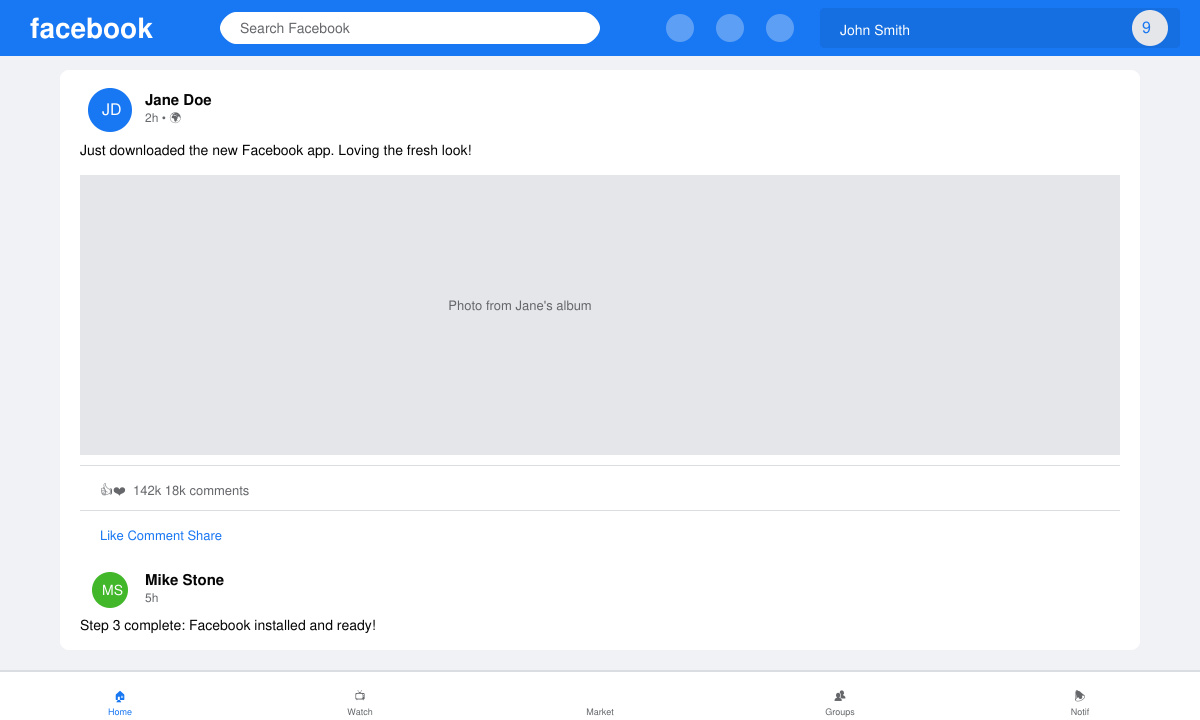Click the heart reaction icon
Screen dimensions: 1200x720
[119, 491]
